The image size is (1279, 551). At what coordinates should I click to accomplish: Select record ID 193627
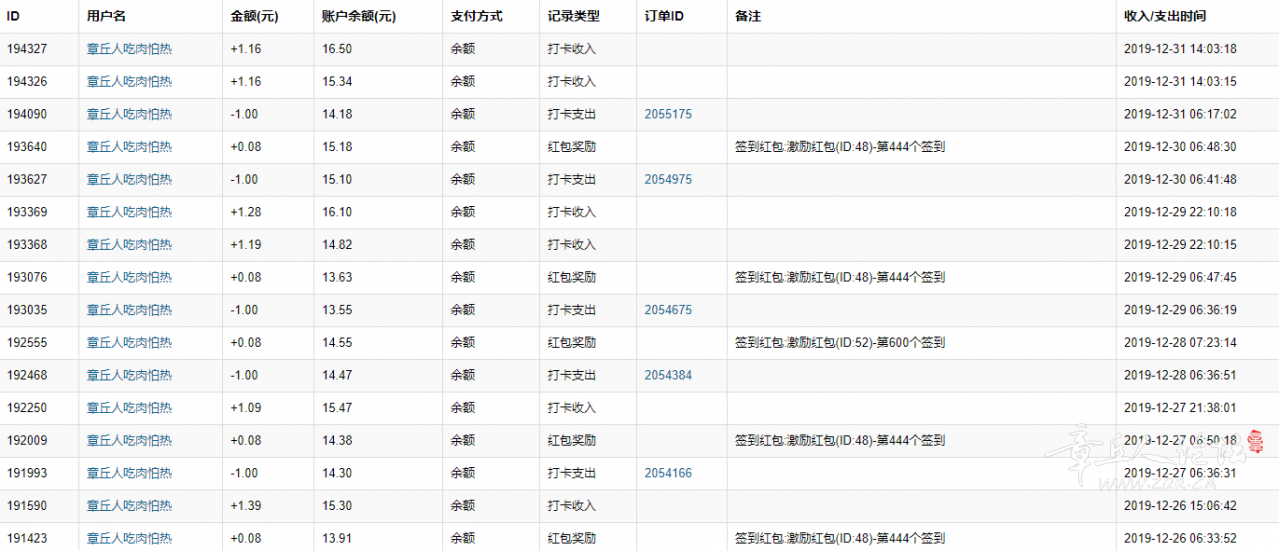tap(26, 179)
